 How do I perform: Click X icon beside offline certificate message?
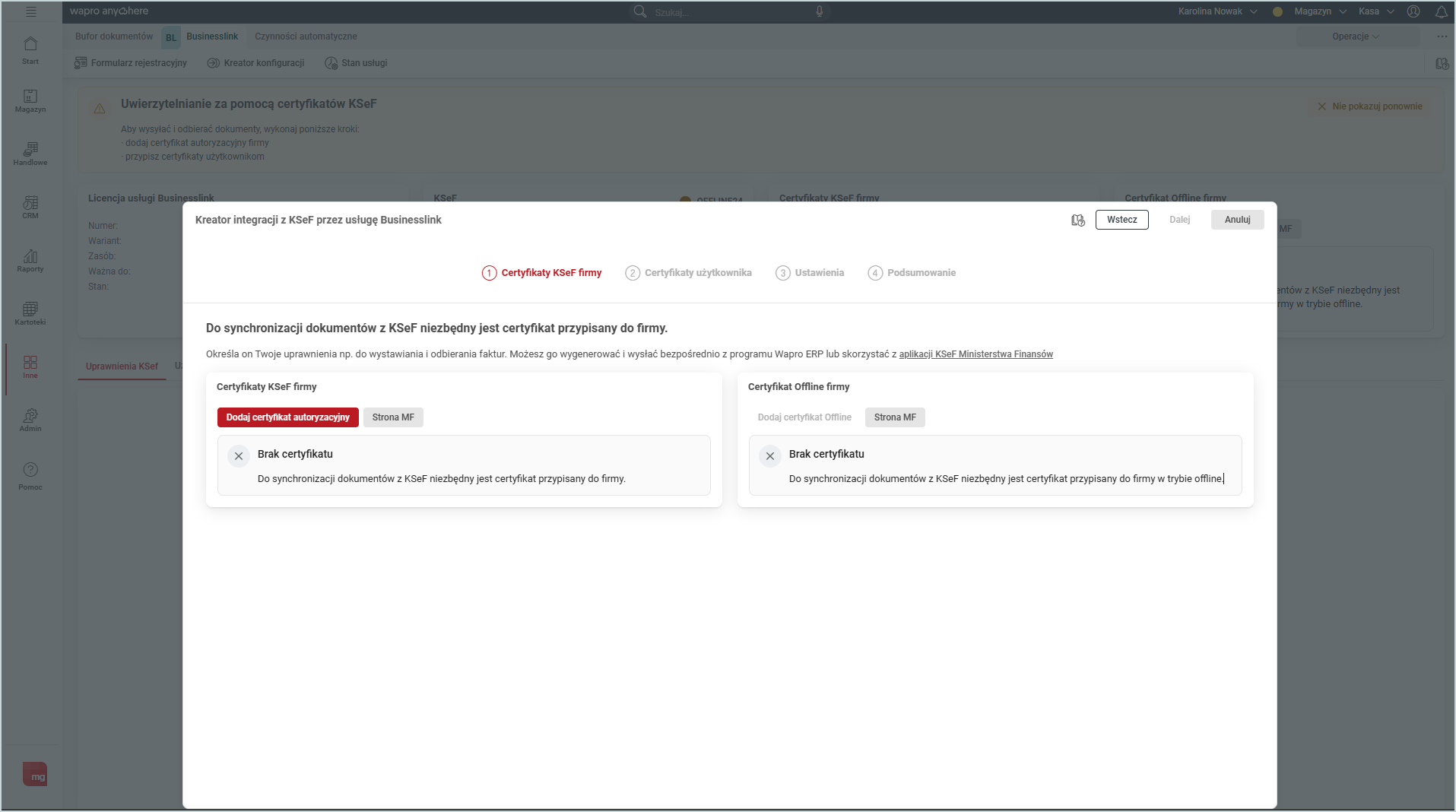click(x=770, y=456)
